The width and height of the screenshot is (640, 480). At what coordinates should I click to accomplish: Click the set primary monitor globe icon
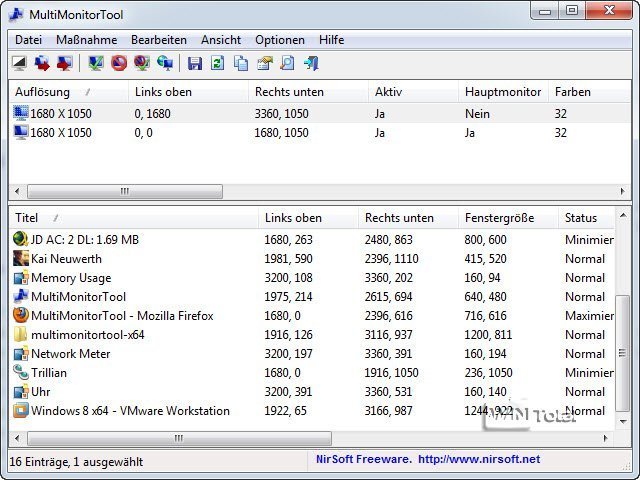[165, 64]
